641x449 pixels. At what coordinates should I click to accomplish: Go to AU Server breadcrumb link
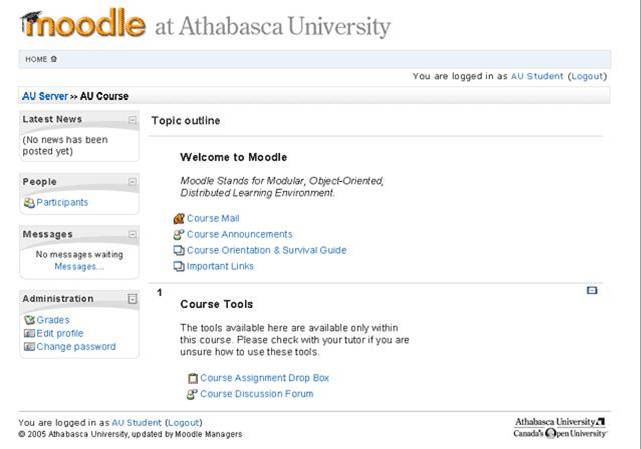[x=45, y=97]
